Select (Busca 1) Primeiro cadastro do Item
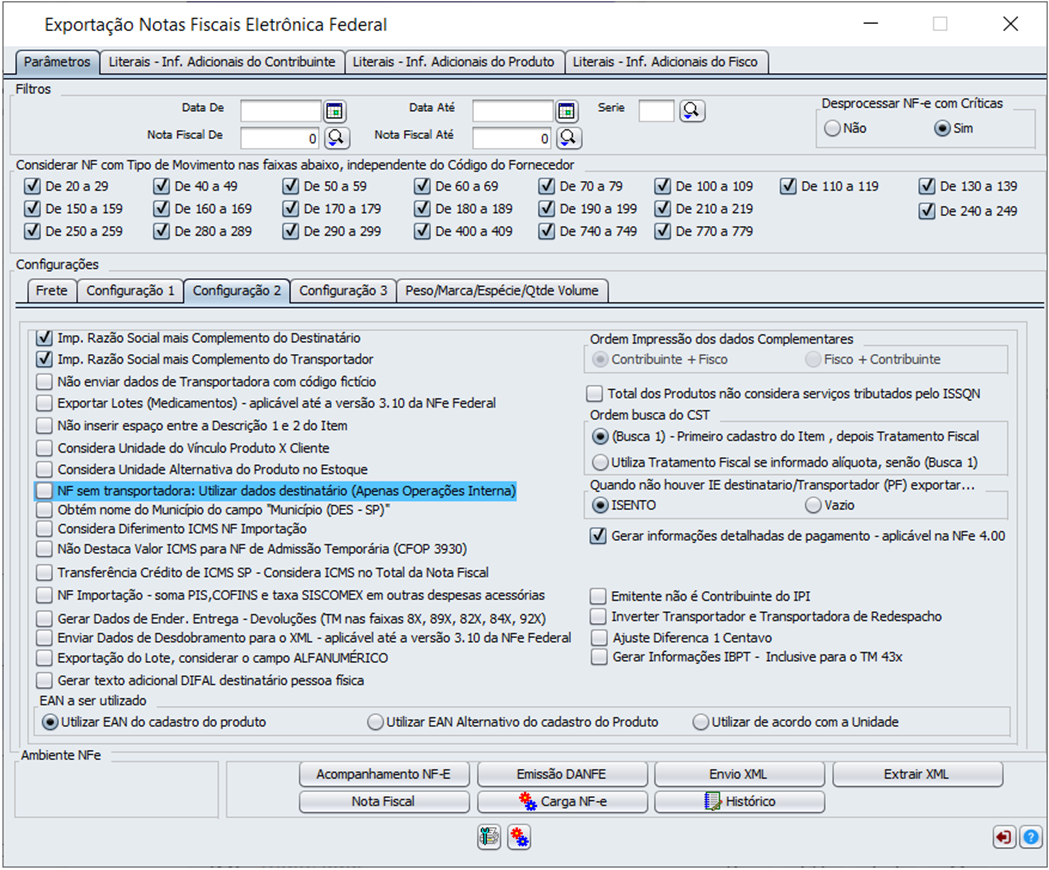1049x870 pixels. (601, 436)
